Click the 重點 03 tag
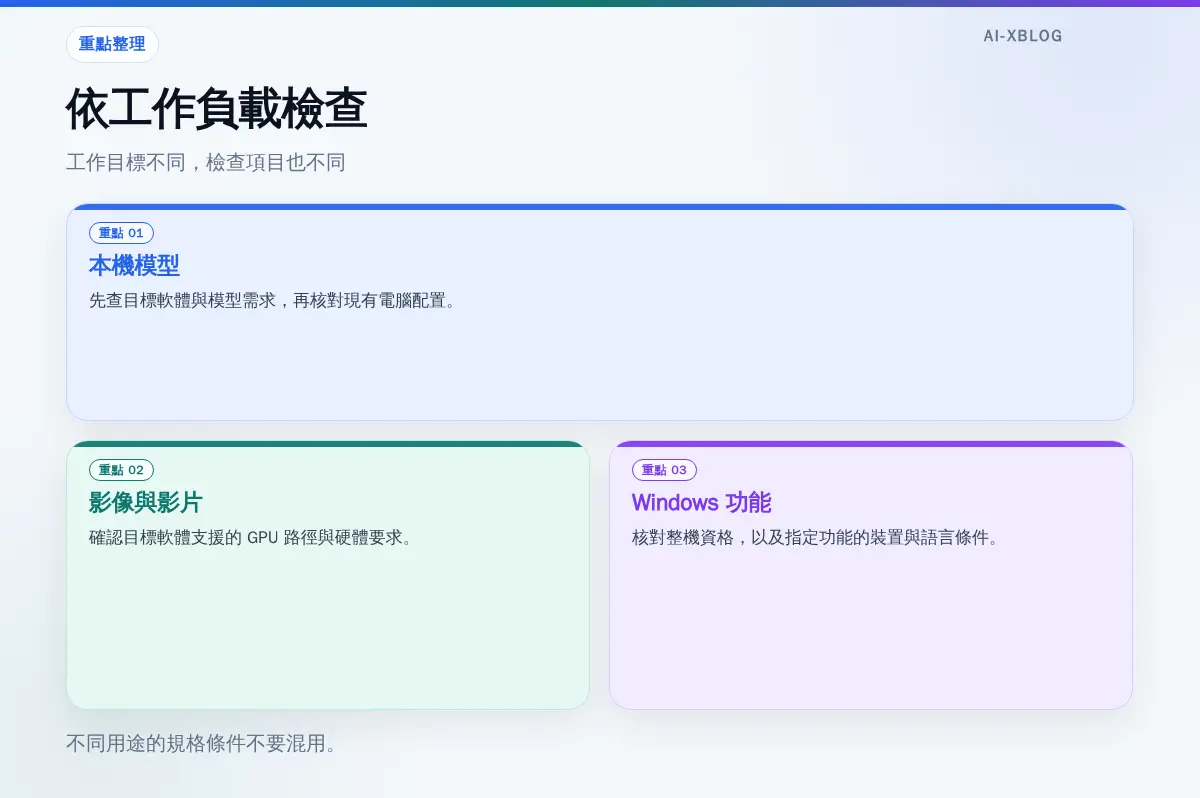The width and height of the screenshot is (1200, 798). point(664,470)
